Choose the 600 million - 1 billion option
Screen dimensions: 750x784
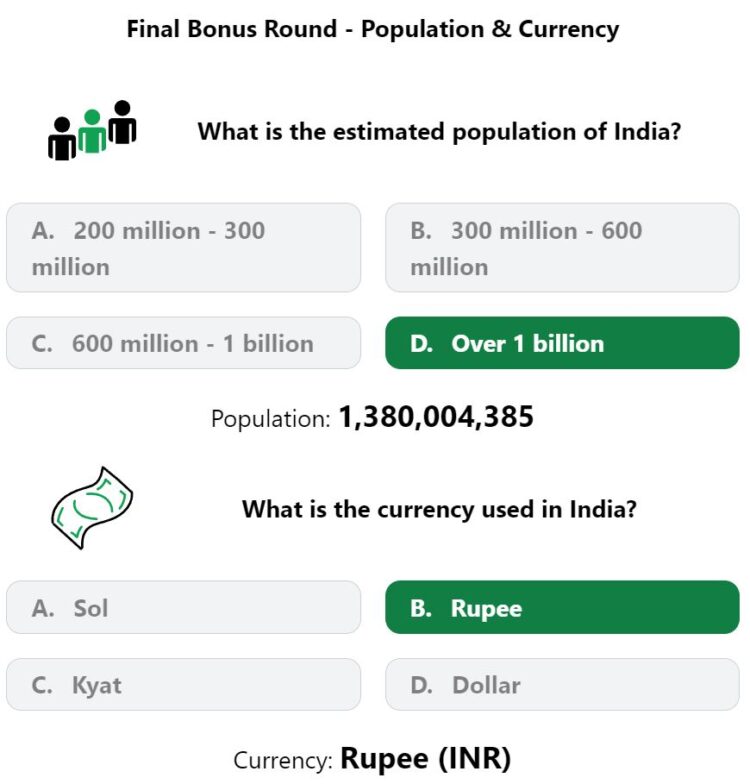[x=184, y=343]
